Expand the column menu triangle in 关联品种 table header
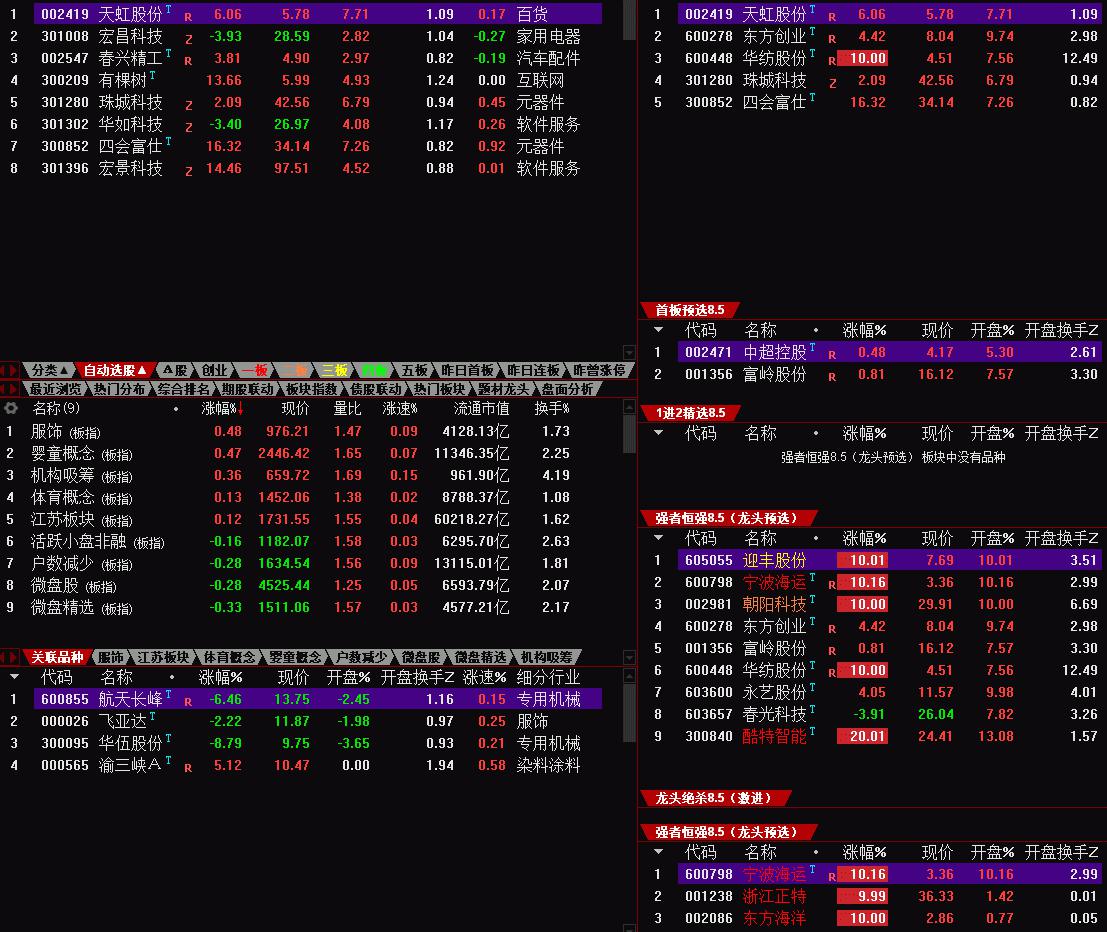The image size is (1107, 932). [x=14, y=677]
